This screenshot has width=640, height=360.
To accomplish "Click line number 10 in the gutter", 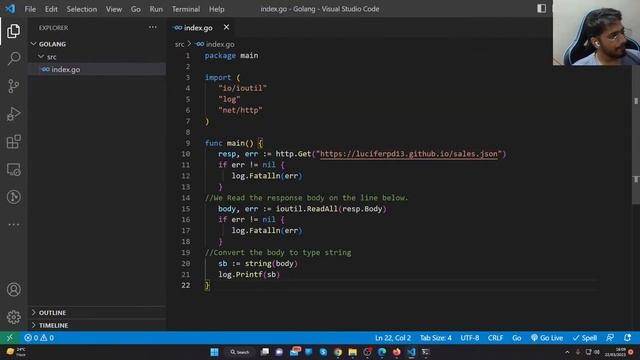I will 186,154.
